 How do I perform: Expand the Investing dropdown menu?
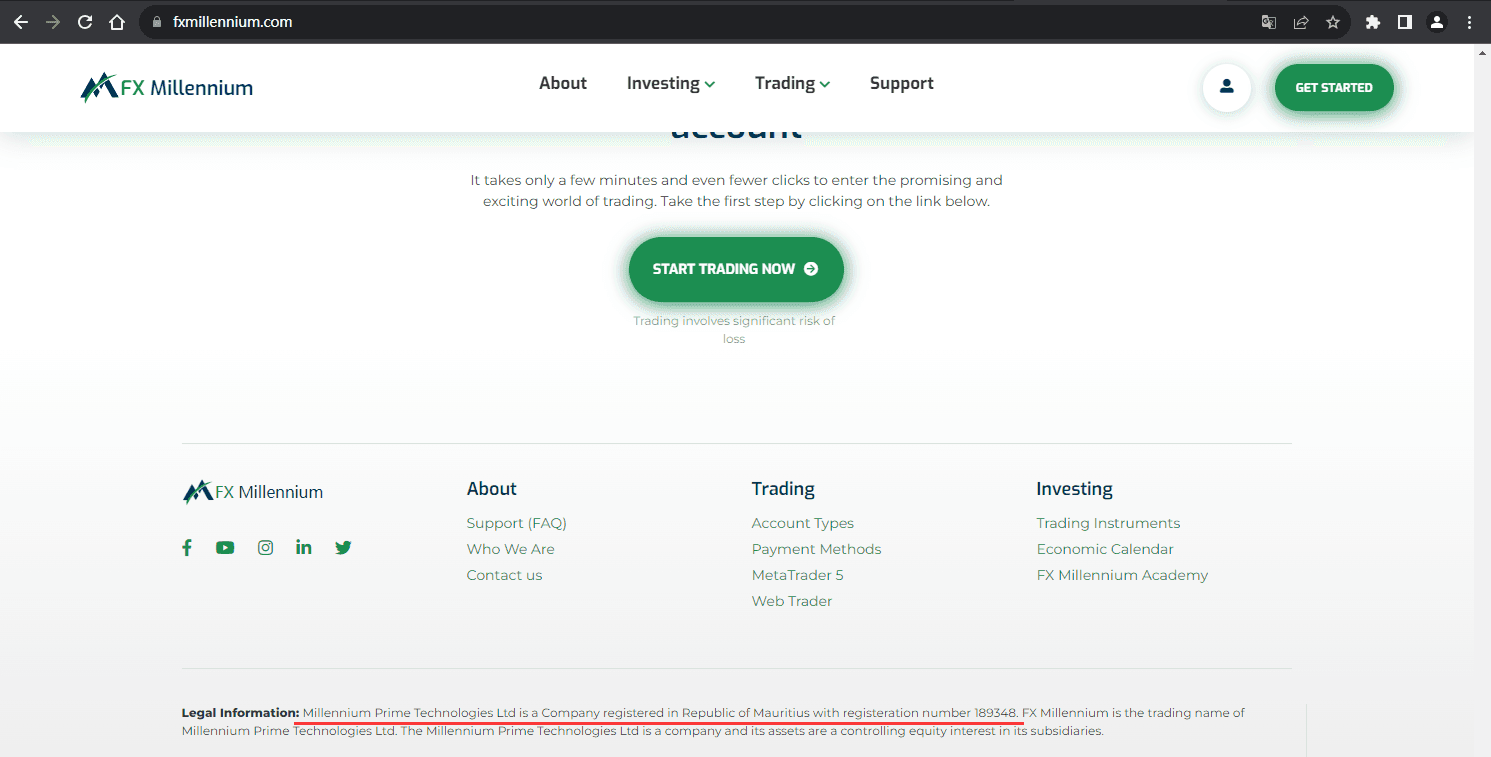(671, 83)
